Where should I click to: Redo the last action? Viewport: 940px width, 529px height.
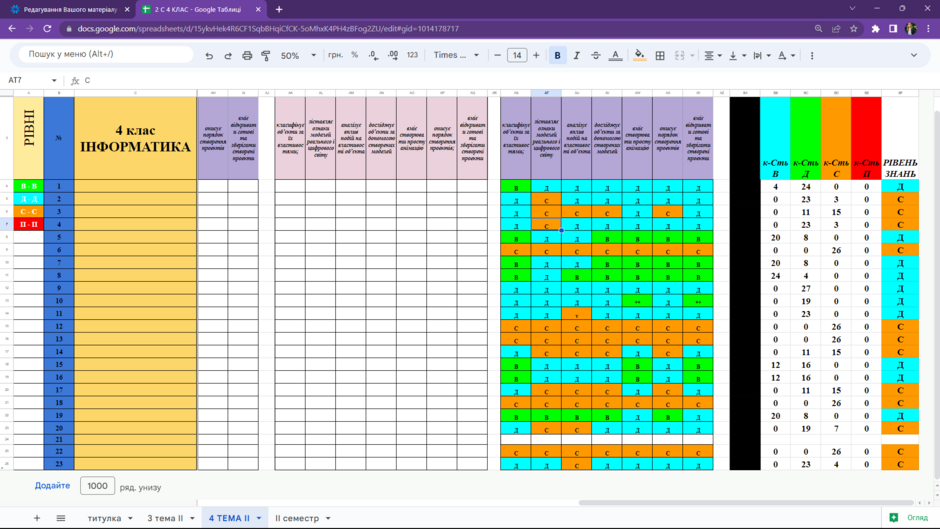coord(228,55)
